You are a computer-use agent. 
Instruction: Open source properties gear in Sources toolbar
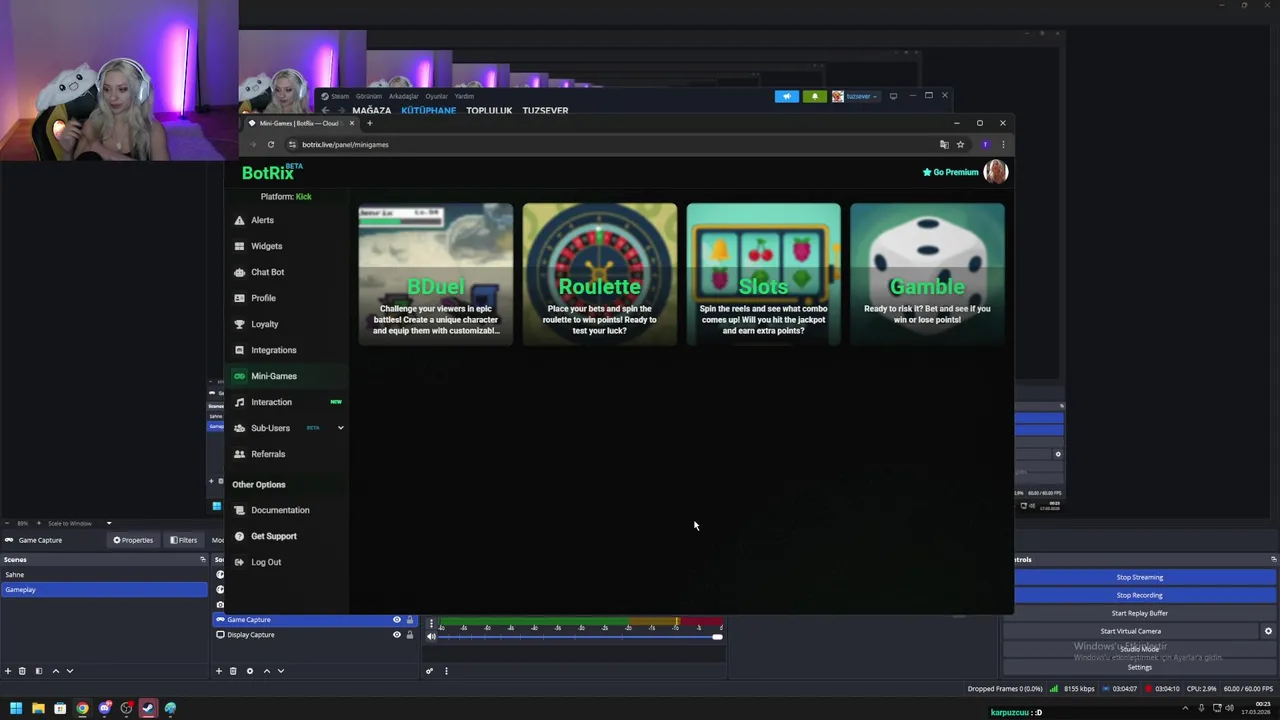[250, 671]
